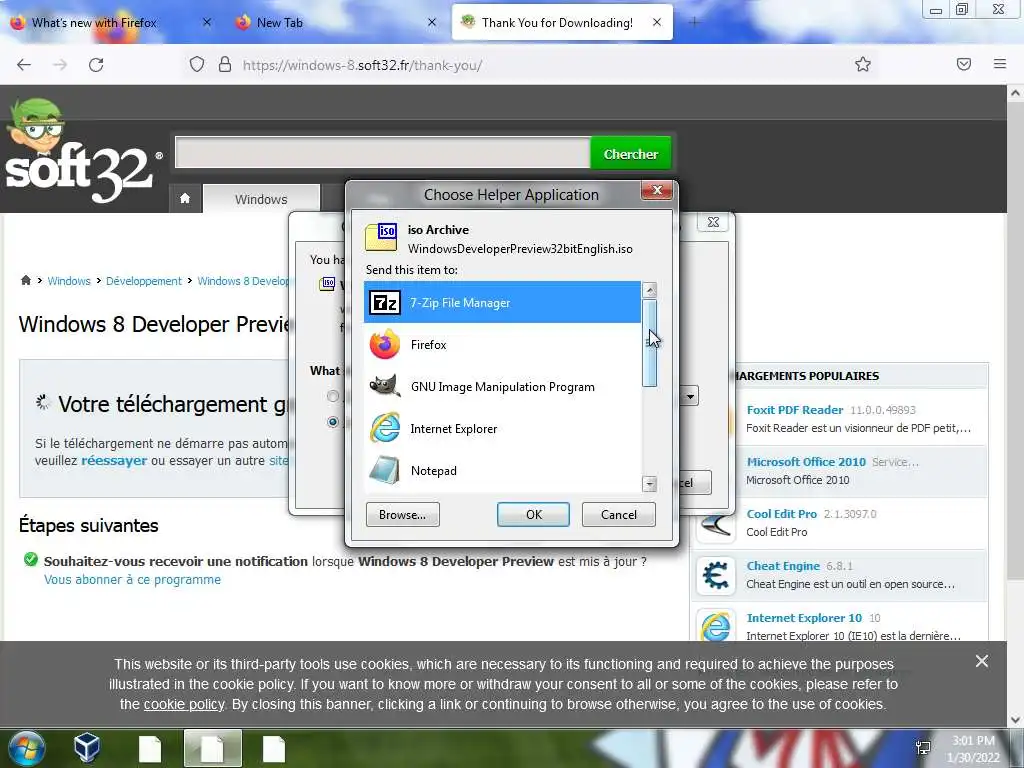The width and height of the screenshot is (1024, 768).
Task: Select the checked radio button in download dialog
Action: (x=332, y=422)
